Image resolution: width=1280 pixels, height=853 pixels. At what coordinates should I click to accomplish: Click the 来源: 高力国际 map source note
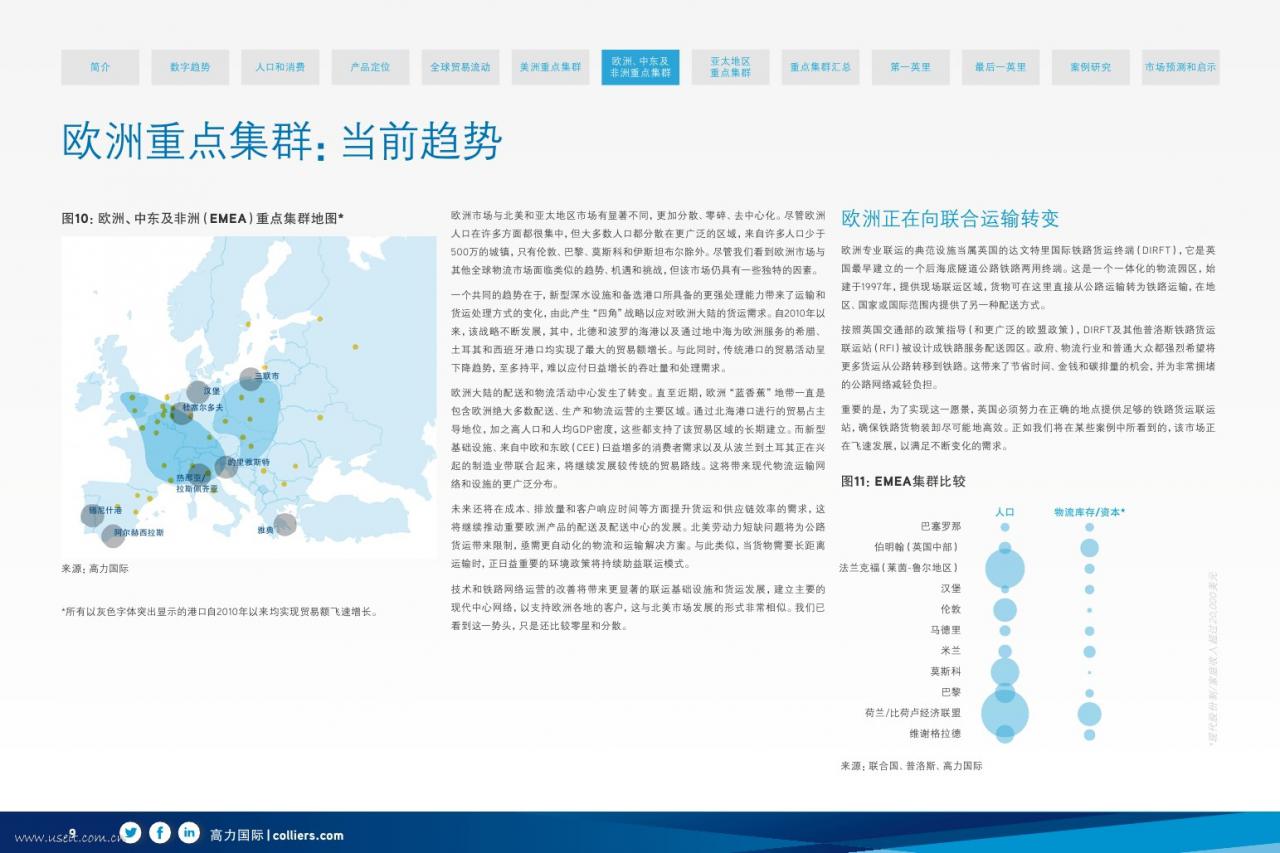tap(95, 569)
